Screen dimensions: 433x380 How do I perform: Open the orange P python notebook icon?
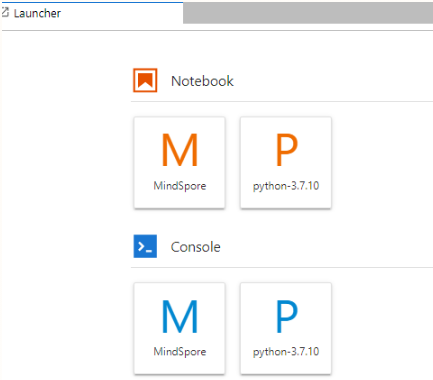click(x=286, y=150)
